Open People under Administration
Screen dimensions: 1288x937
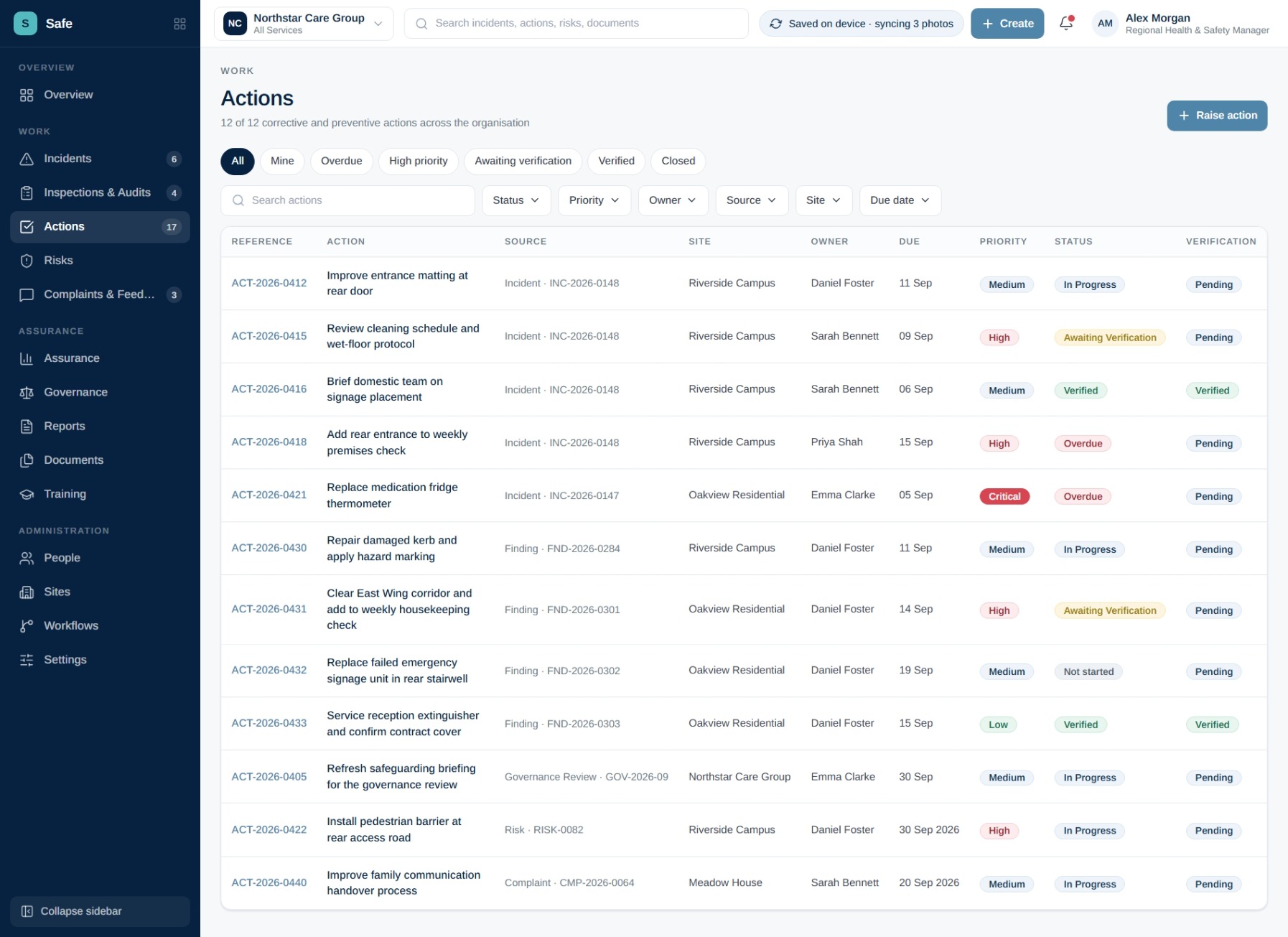[100, 558]
